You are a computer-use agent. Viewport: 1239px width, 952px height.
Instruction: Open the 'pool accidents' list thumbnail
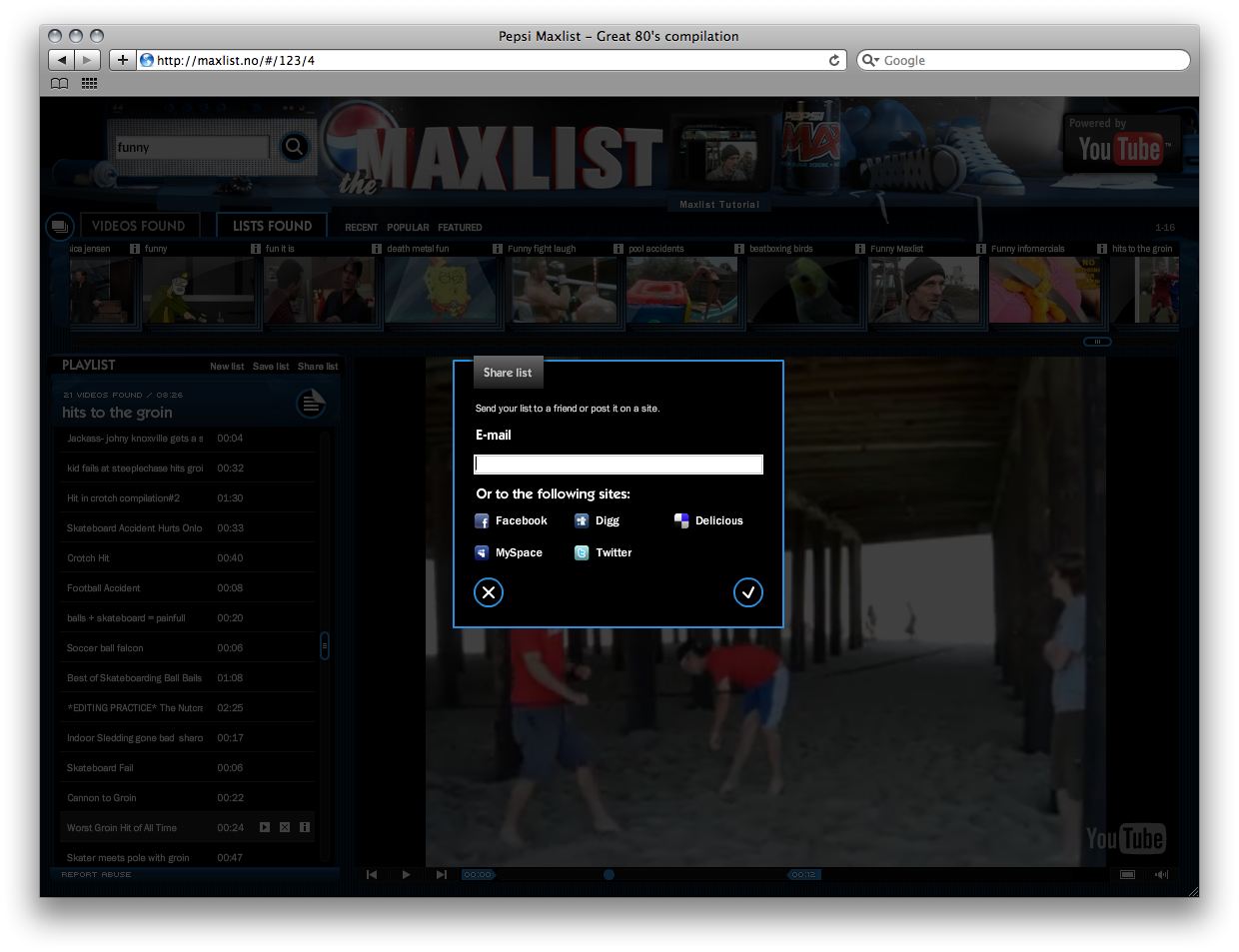pyautogui.click(x=682, y=291)
